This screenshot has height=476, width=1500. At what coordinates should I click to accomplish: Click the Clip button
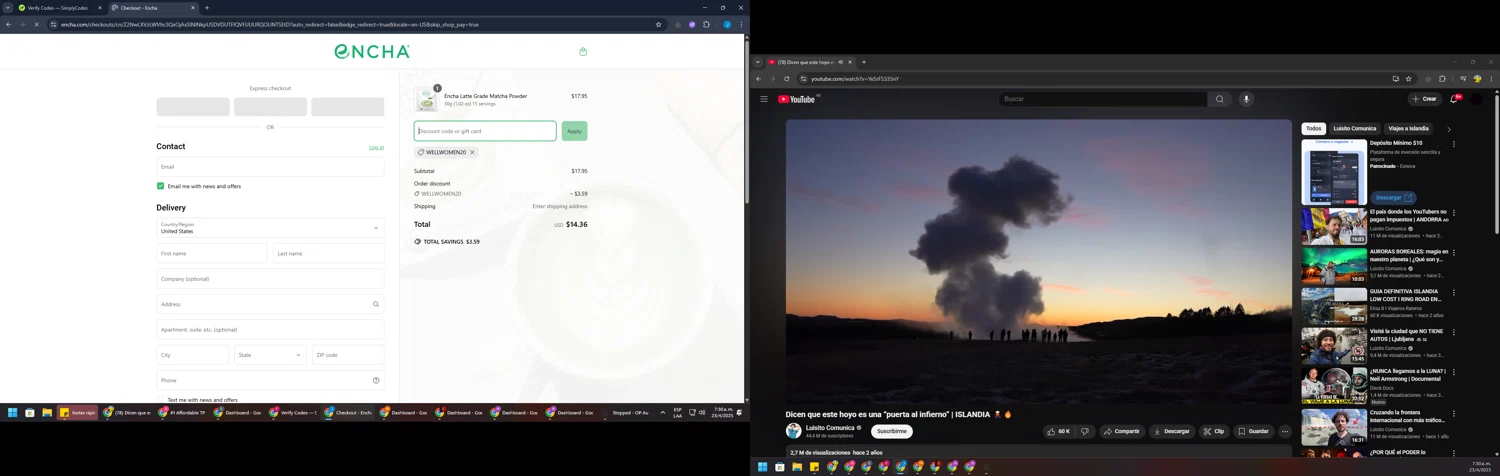pos(1214,431)
